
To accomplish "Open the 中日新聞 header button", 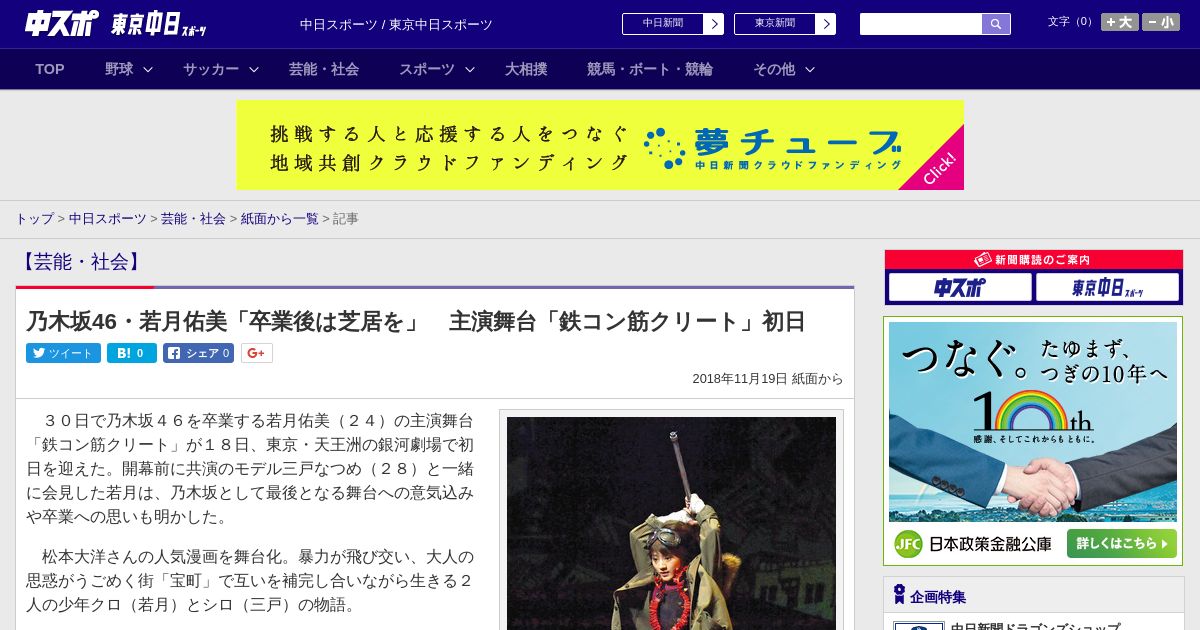I will click(672, 24).
